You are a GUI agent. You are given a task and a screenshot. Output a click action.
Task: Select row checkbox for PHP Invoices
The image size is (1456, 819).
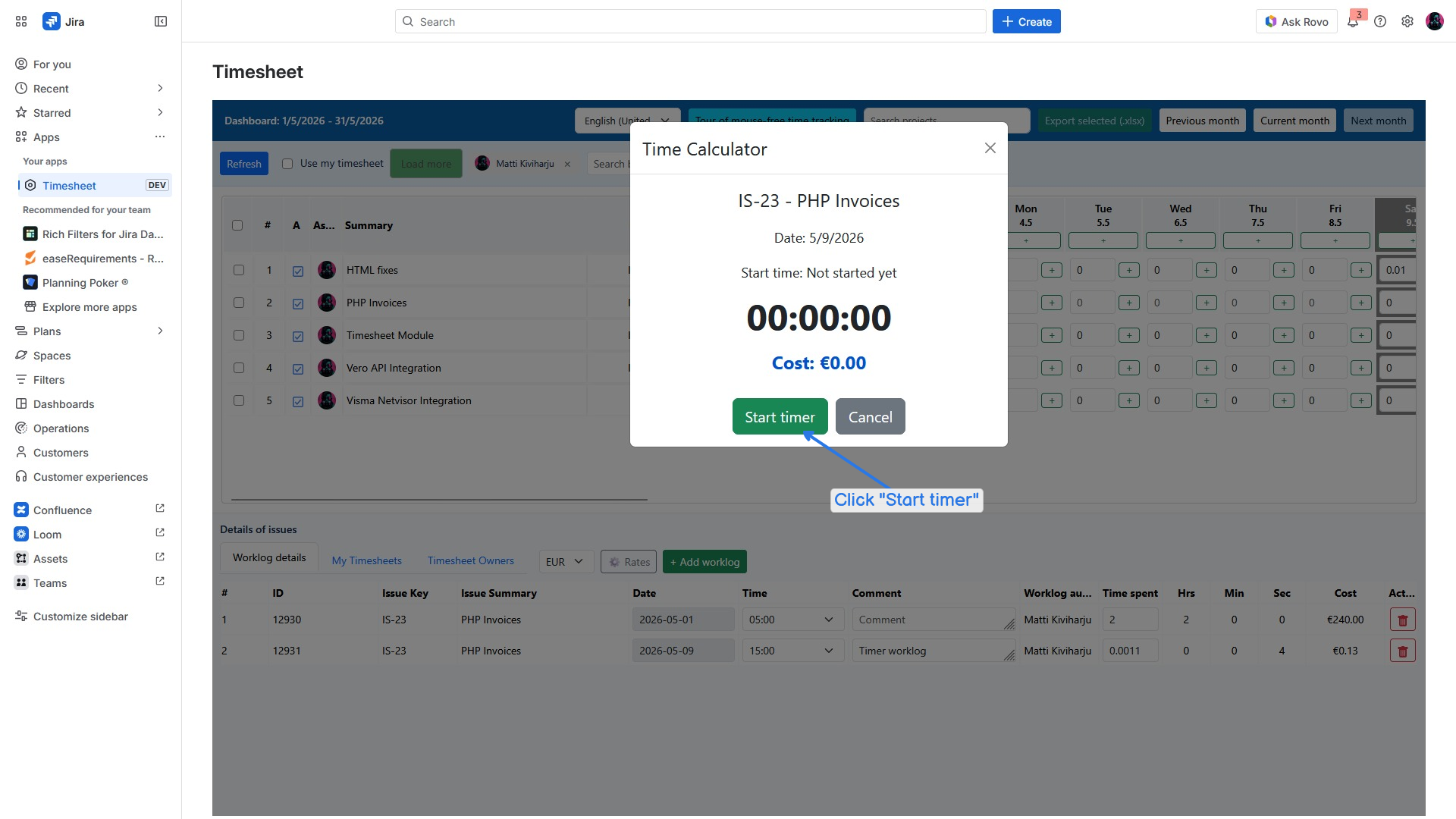[x=239, y=303]
